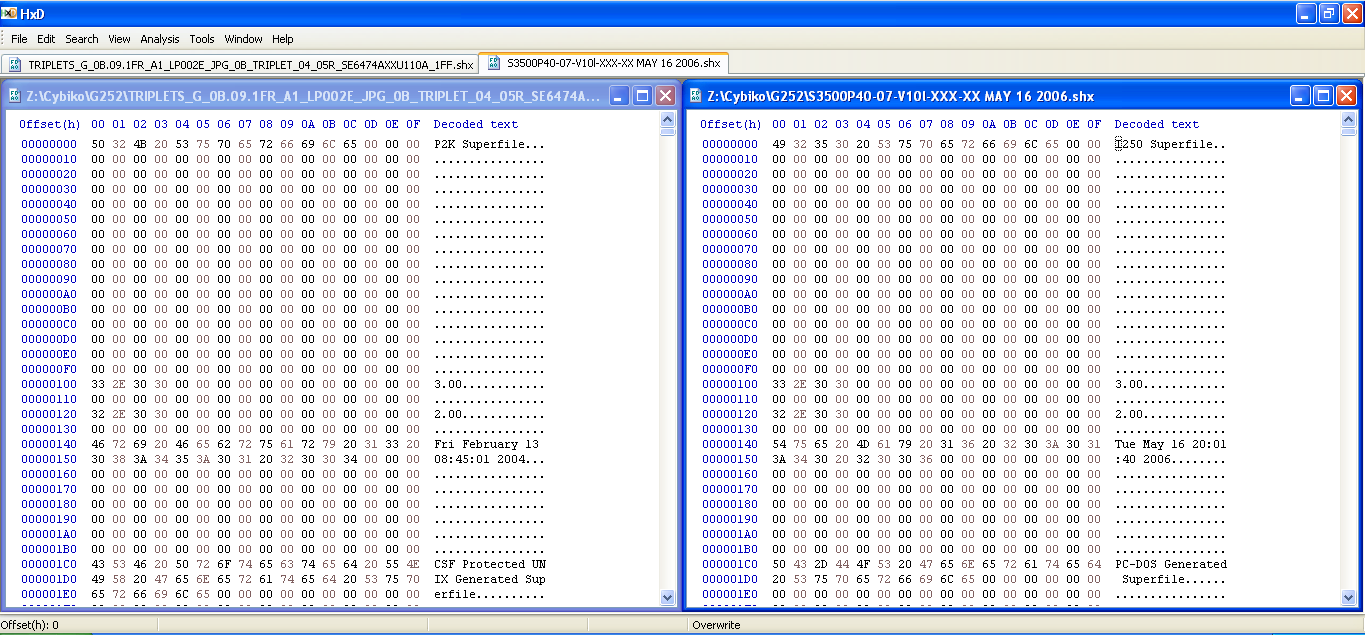
Task: Click the scroll-down arrow in the S3500P40 window
Action: pos(1349,598)
